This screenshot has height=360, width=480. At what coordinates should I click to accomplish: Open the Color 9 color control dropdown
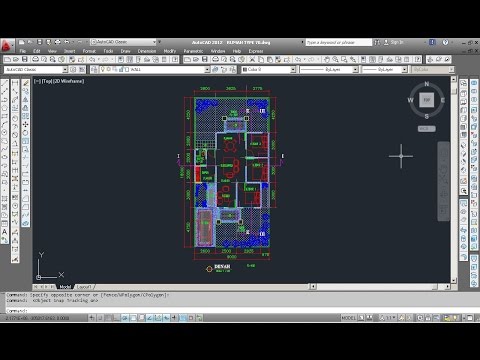click(x=293, y=69)
